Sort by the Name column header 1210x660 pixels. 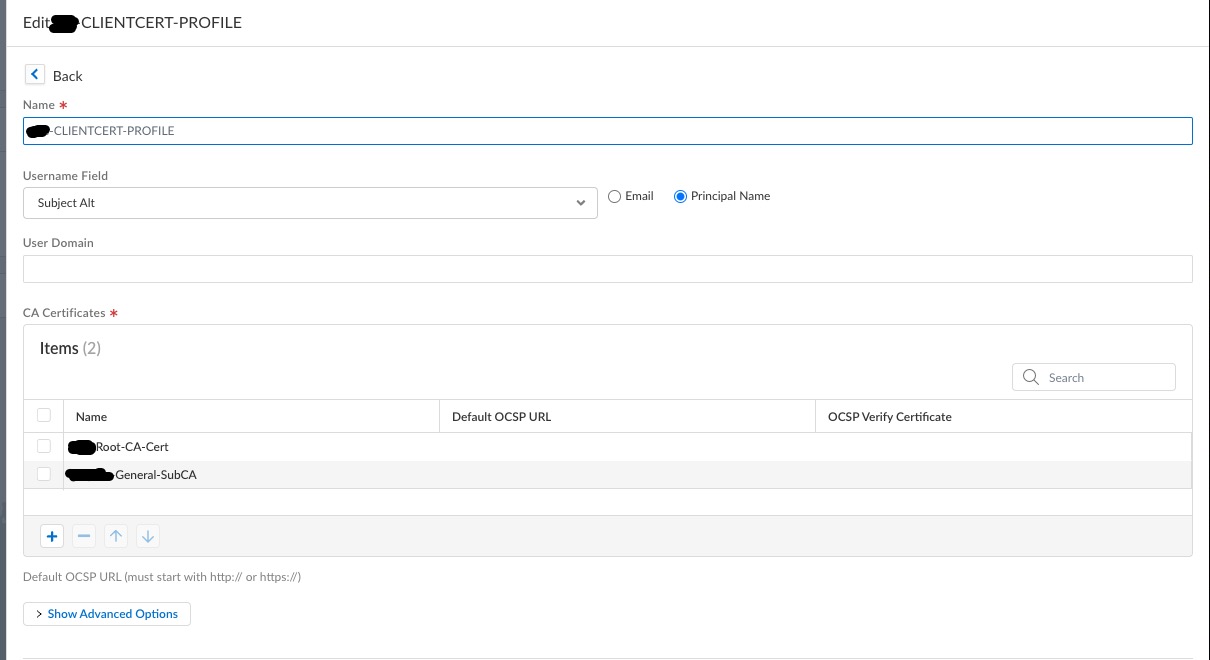pos(92,417)
